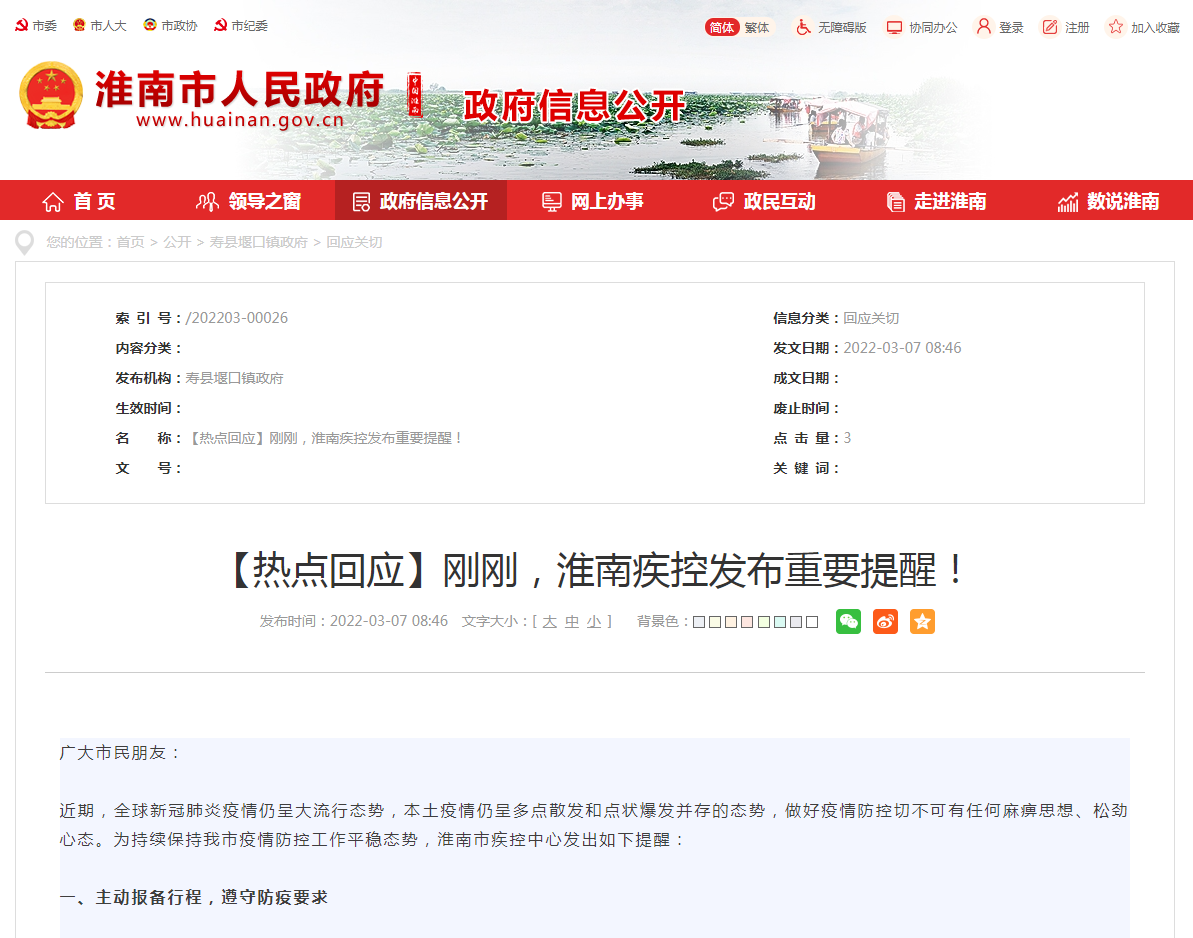This screenshot has width=1193, height=938.
Task: Click the home icon beside 首页
Action: pyautogui.click(x=51, y=200)
